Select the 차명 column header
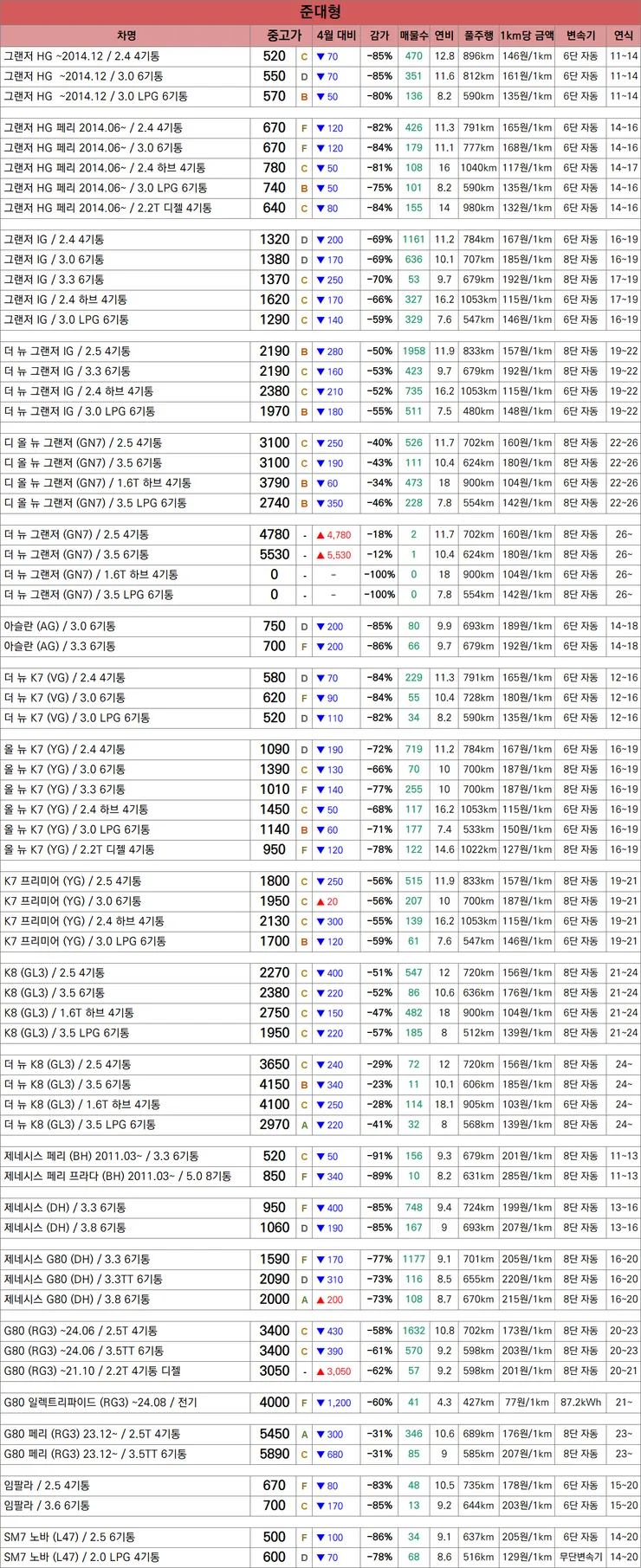This screenshot has height=1568, width=641. 126,35
